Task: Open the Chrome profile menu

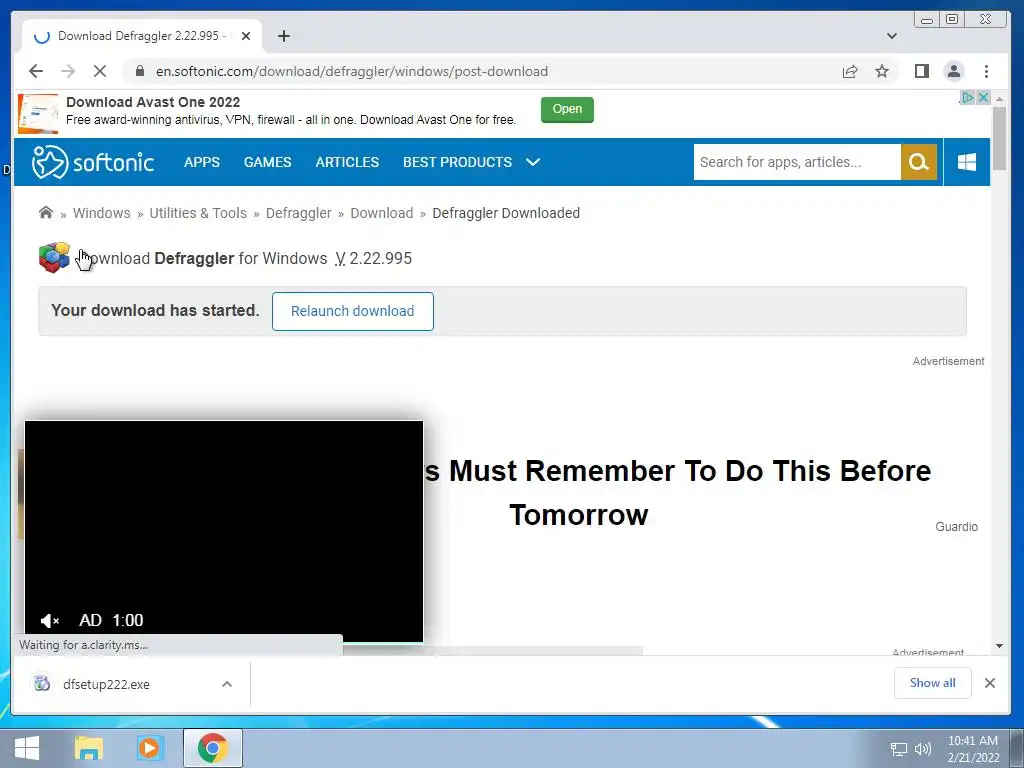Action: [953, 71]
